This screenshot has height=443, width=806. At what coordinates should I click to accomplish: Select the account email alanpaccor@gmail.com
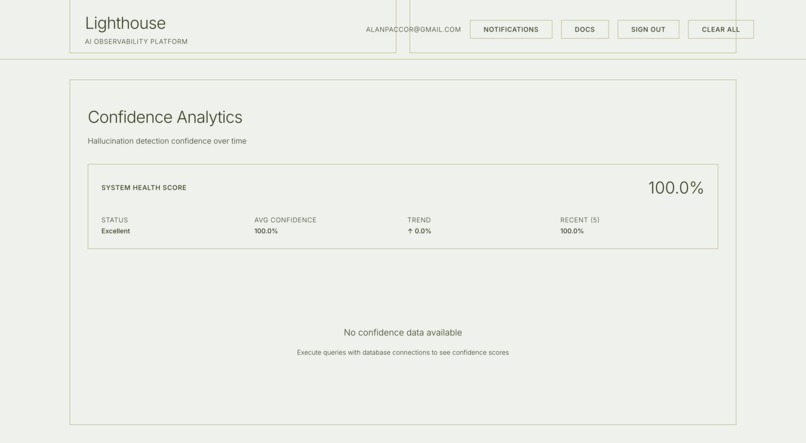(413, 29)
